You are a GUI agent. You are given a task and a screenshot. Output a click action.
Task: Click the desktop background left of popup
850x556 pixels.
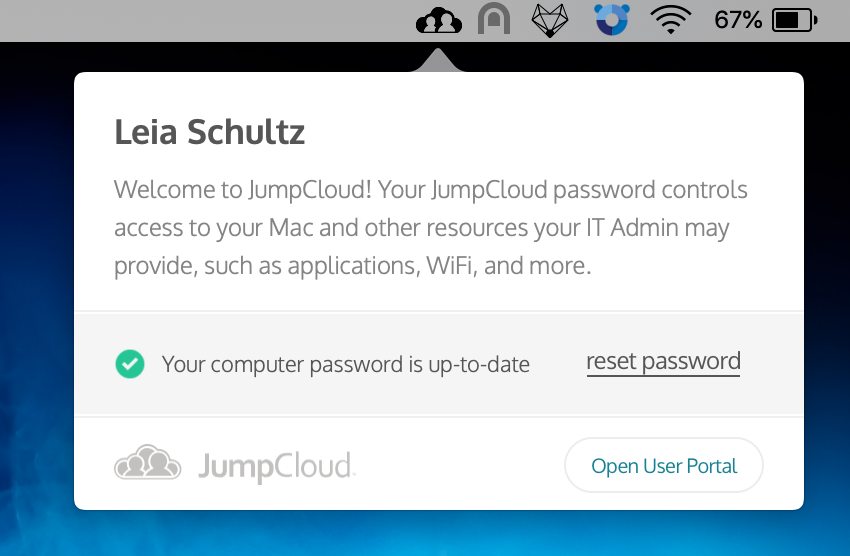(x=36, y=300)
